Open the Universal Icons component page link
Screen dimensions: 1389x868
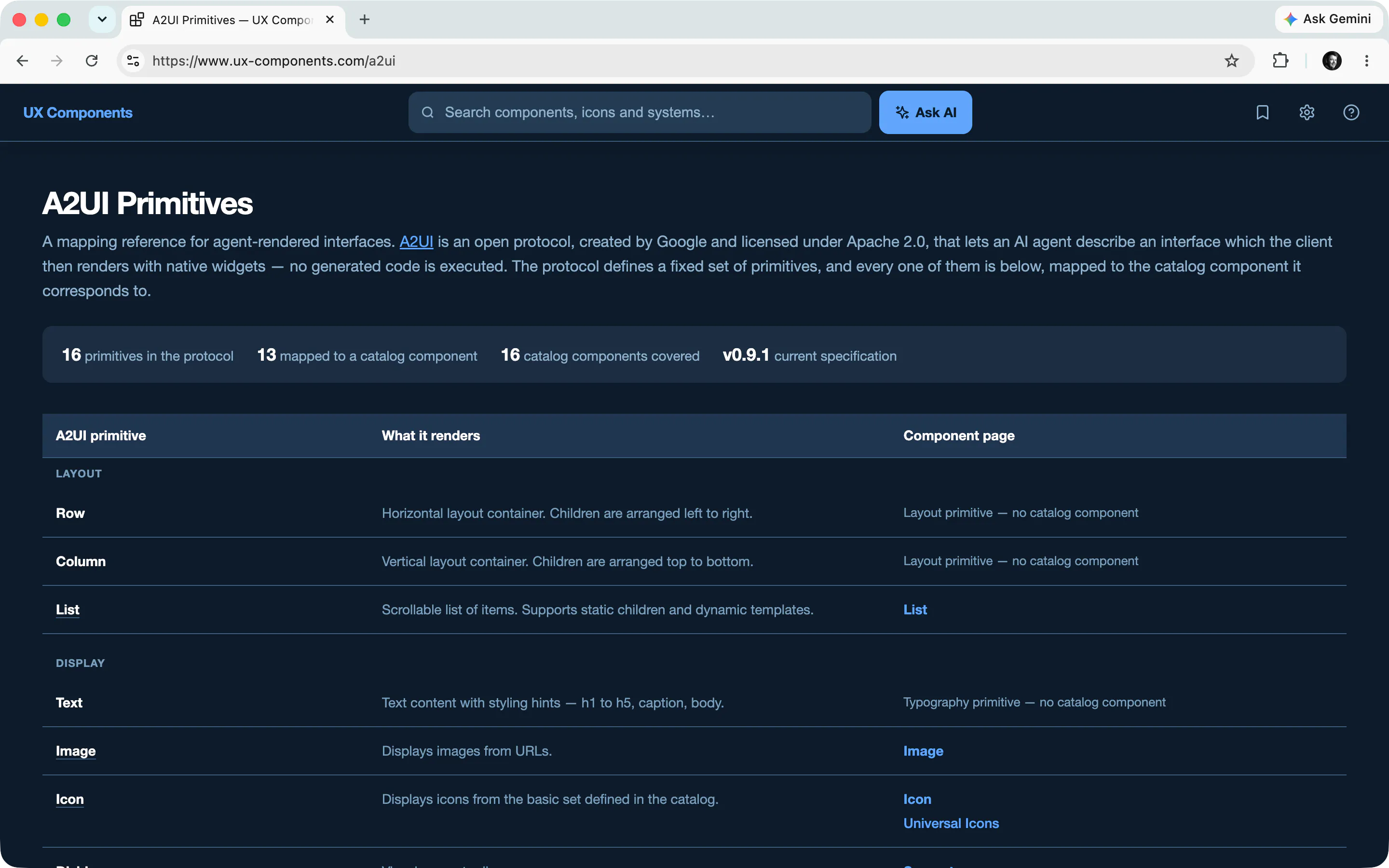coord(951,823)
